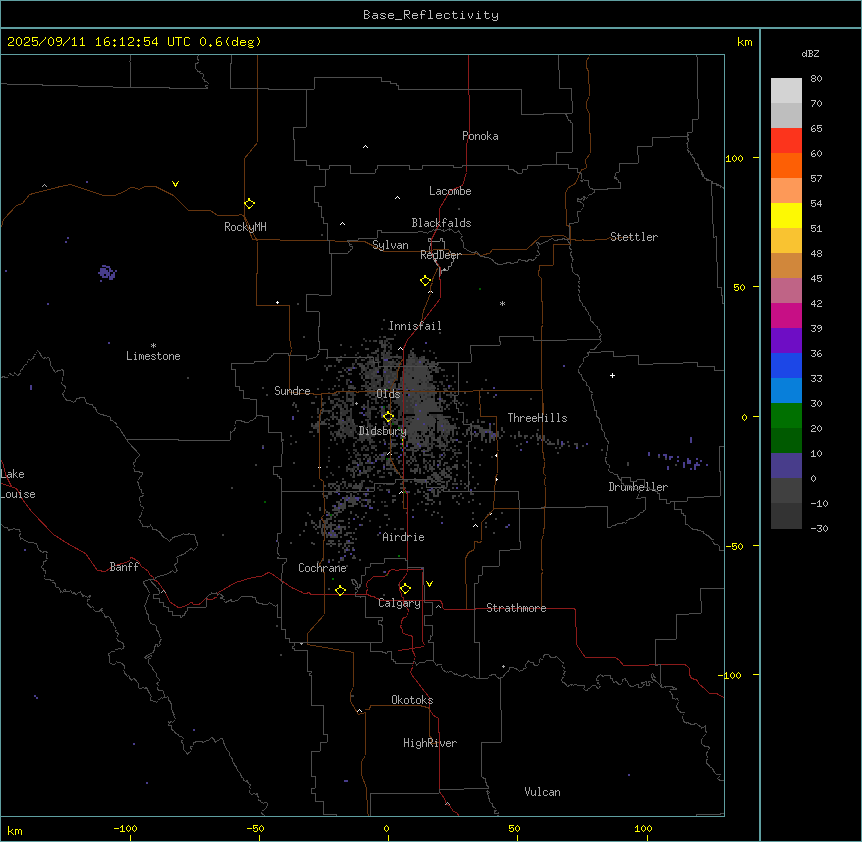Select the HighRiver label

click(x=430, y=743)
